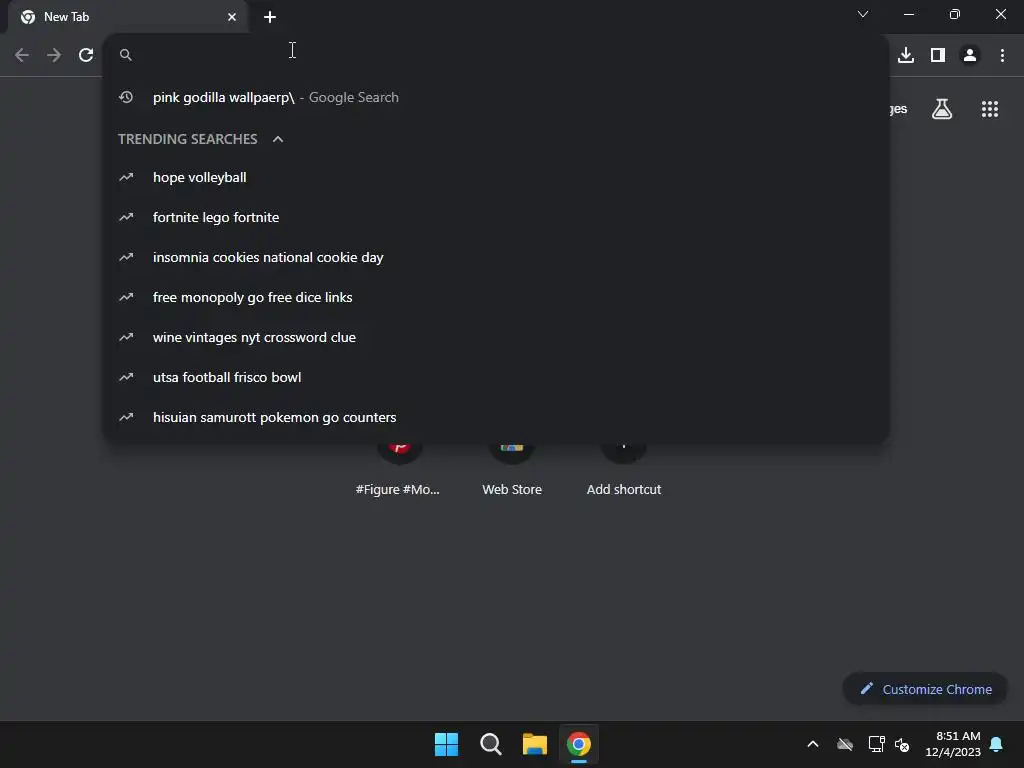Open Windows taskbar search
The image size is (1024, 768).
pos(490,744)
